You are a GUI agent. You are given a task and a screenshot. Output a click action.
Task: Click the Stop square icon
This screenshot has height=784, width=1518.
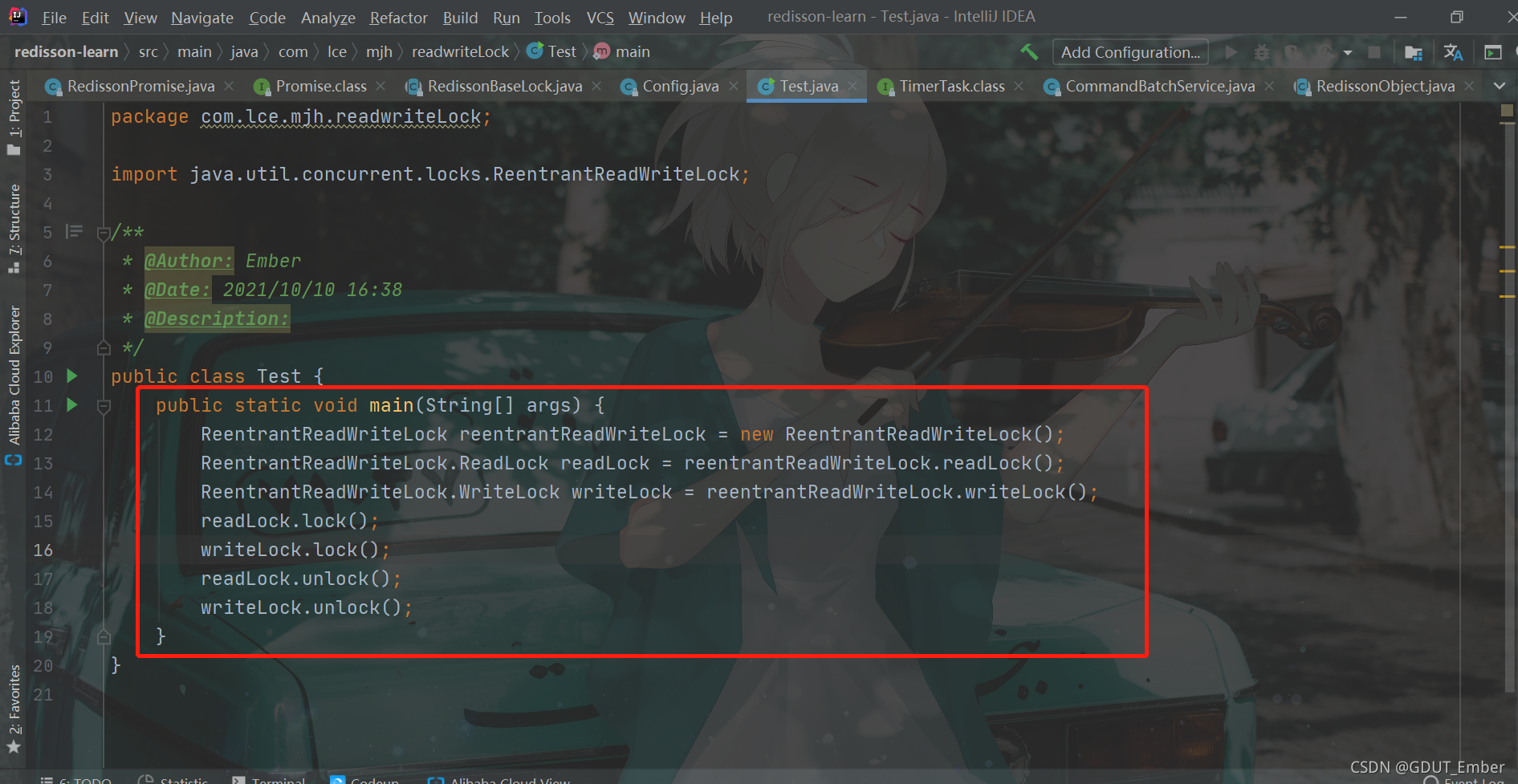(1374, 52)
